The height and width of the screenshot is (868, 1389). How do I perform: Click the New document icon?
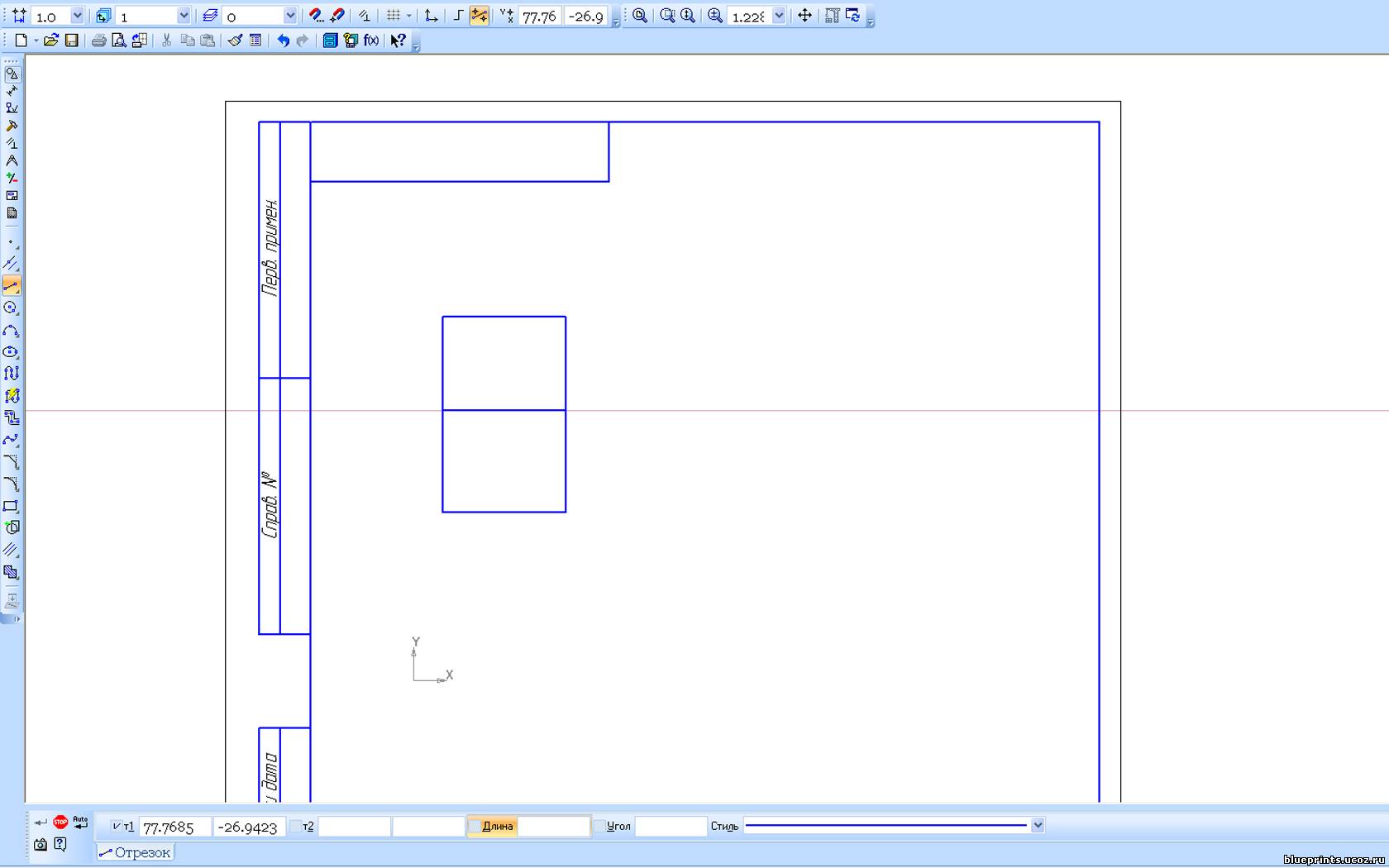click(21, 41)
